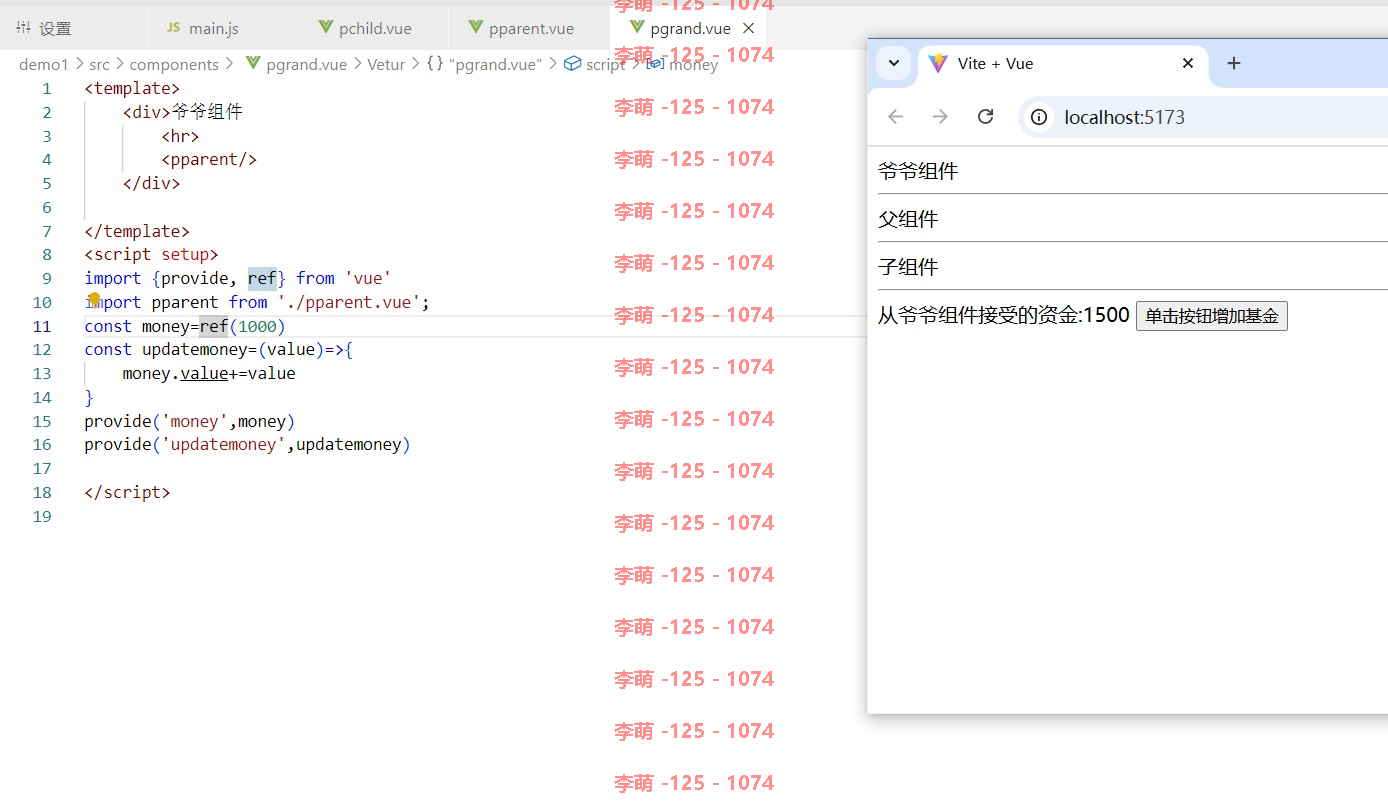
Task: Click the closing </script> tag on line 18
Action: [x=127, y=492]
